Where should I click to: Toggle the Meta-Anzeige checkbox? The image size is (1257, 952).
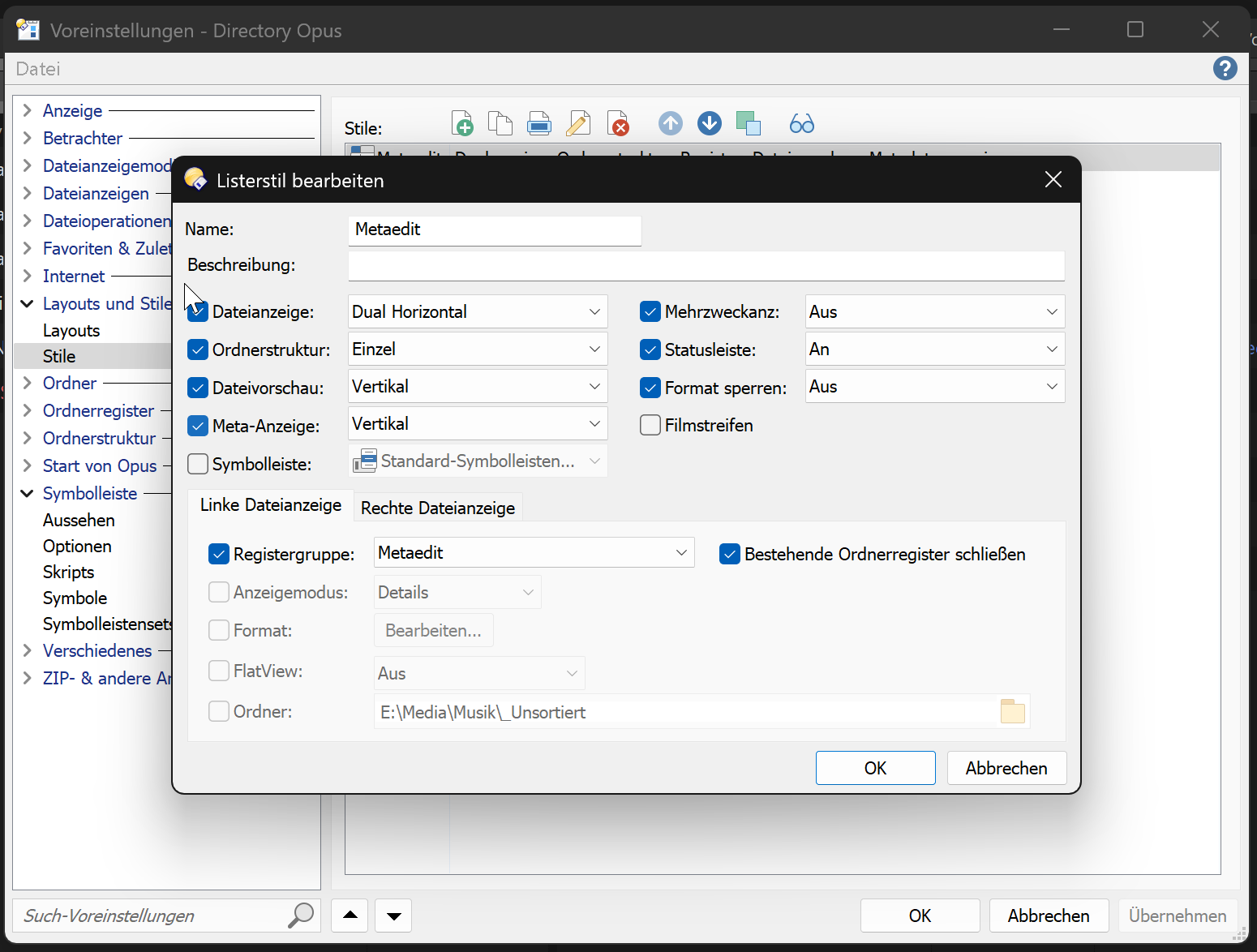tap(198, 426)
